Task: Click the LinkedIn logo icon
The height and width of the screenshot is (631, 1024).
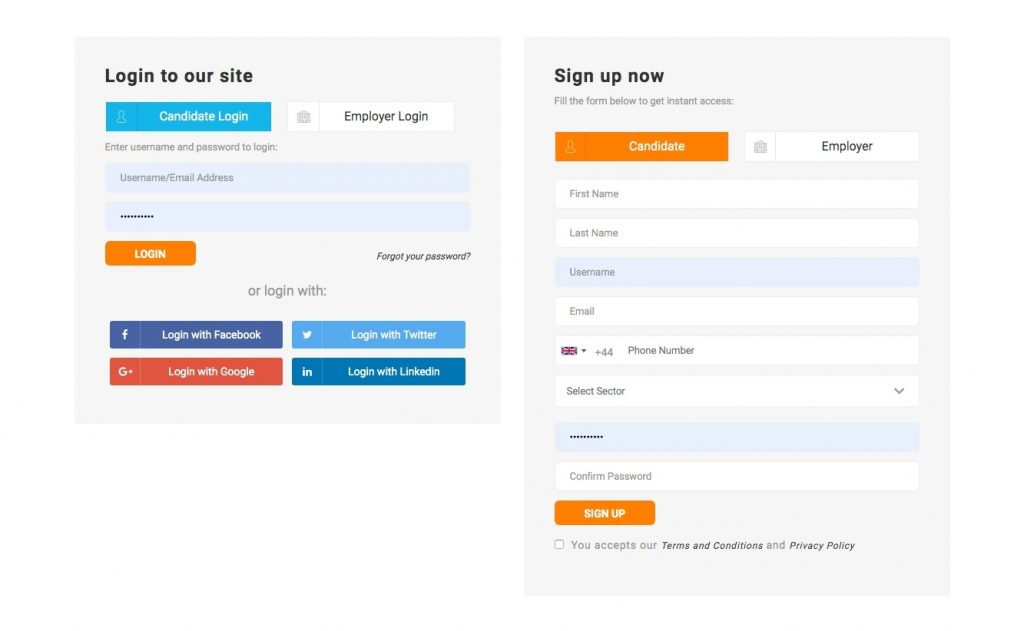Action: click(x=307, y=372)
